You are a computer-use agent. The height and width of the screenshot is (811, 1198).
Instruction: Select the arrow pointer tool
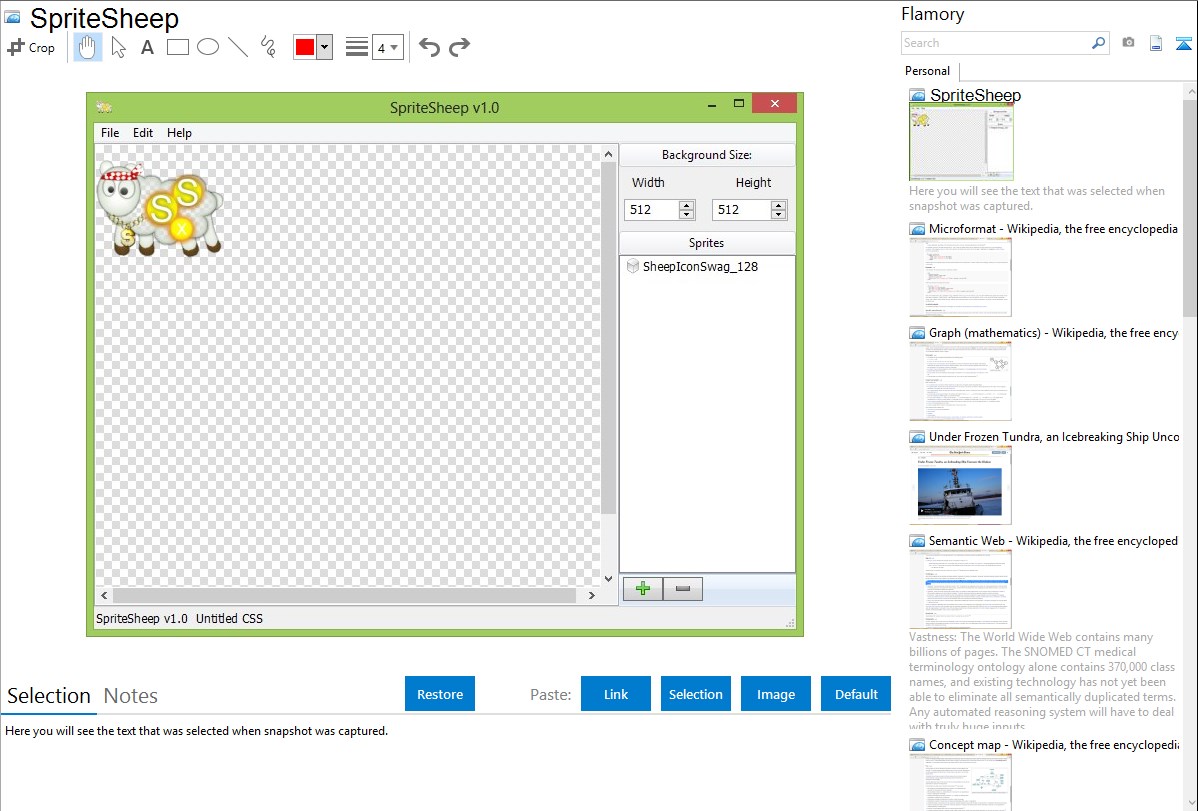tap(118, 47)
